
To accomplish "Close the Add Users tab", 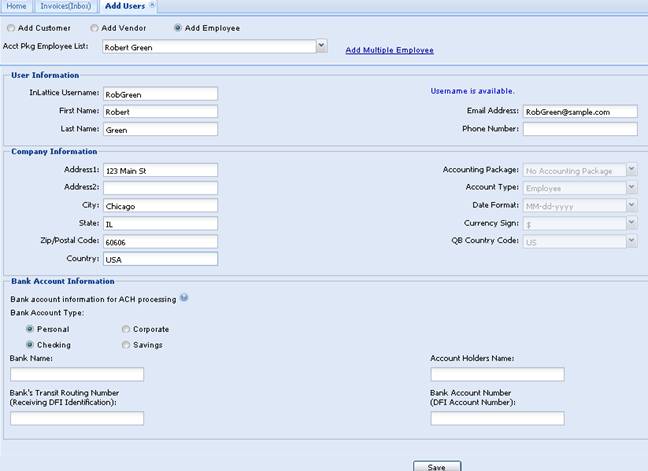I will click(x=151, y=6).
